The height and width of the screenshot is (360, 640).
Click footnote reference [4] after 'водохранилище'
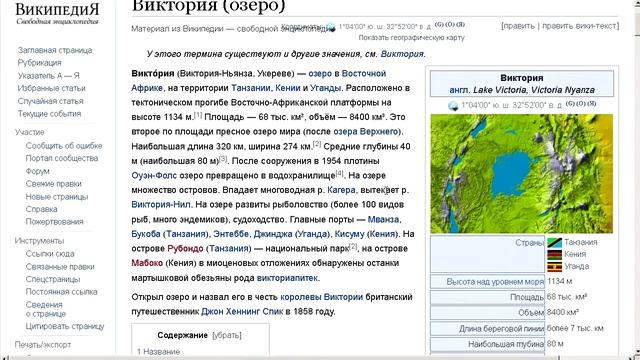click(340, 173)
